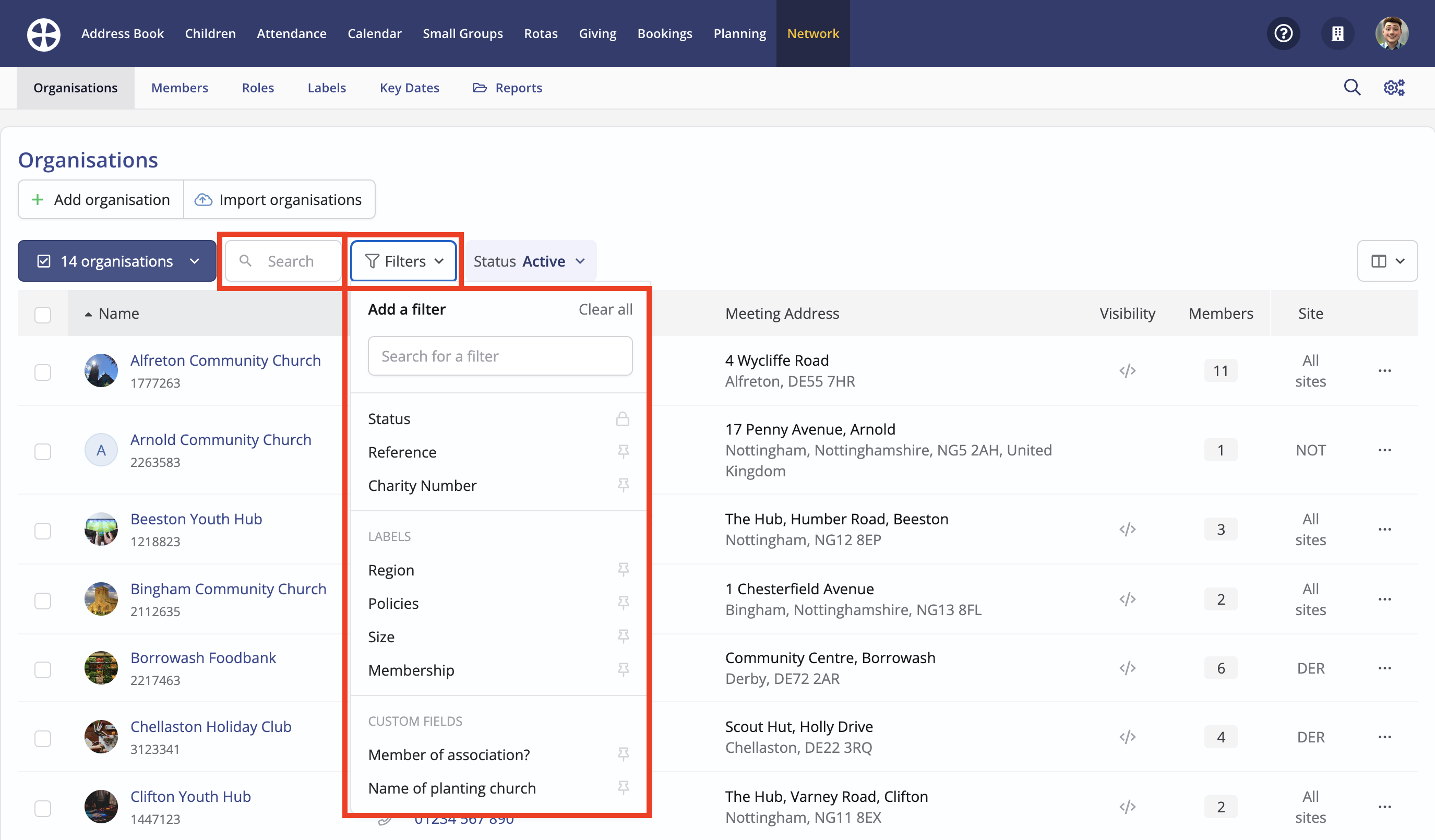Open the help question mark icon
Viewport: 1435px width, 840px height.
[x=1283, y=33]
